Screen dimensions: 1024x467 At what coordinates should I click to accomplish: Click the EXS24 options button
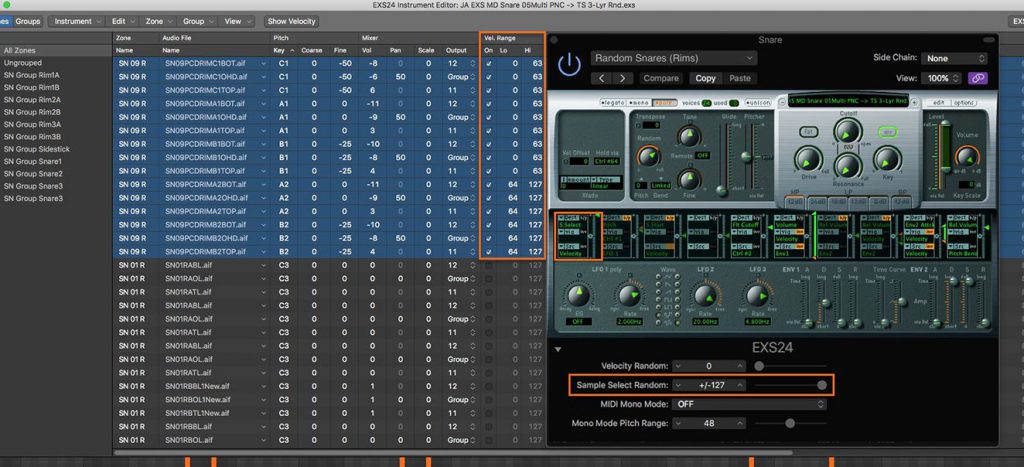tap(964, 103)
